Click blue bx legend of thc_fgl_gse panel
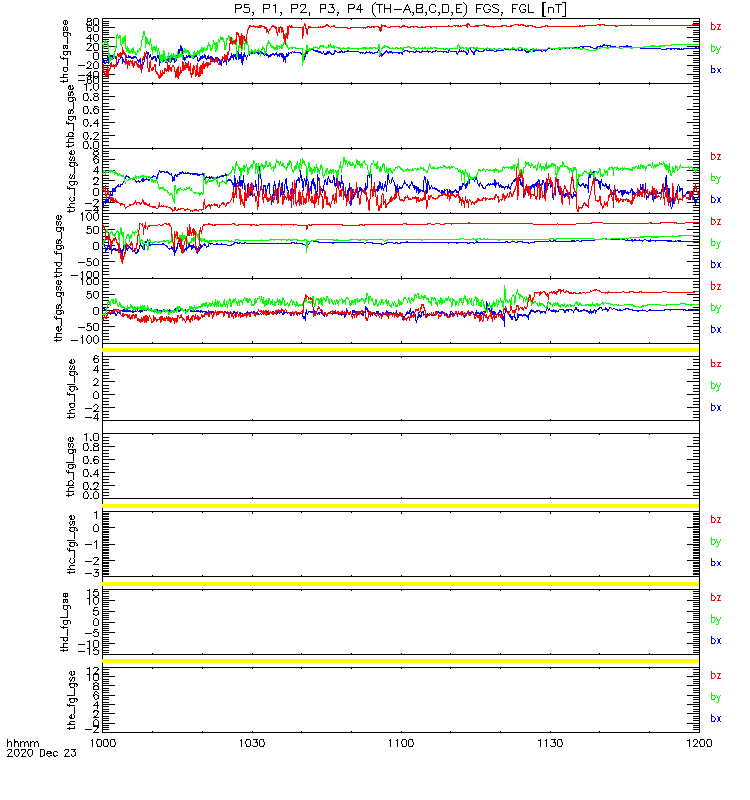 [716, 563]
